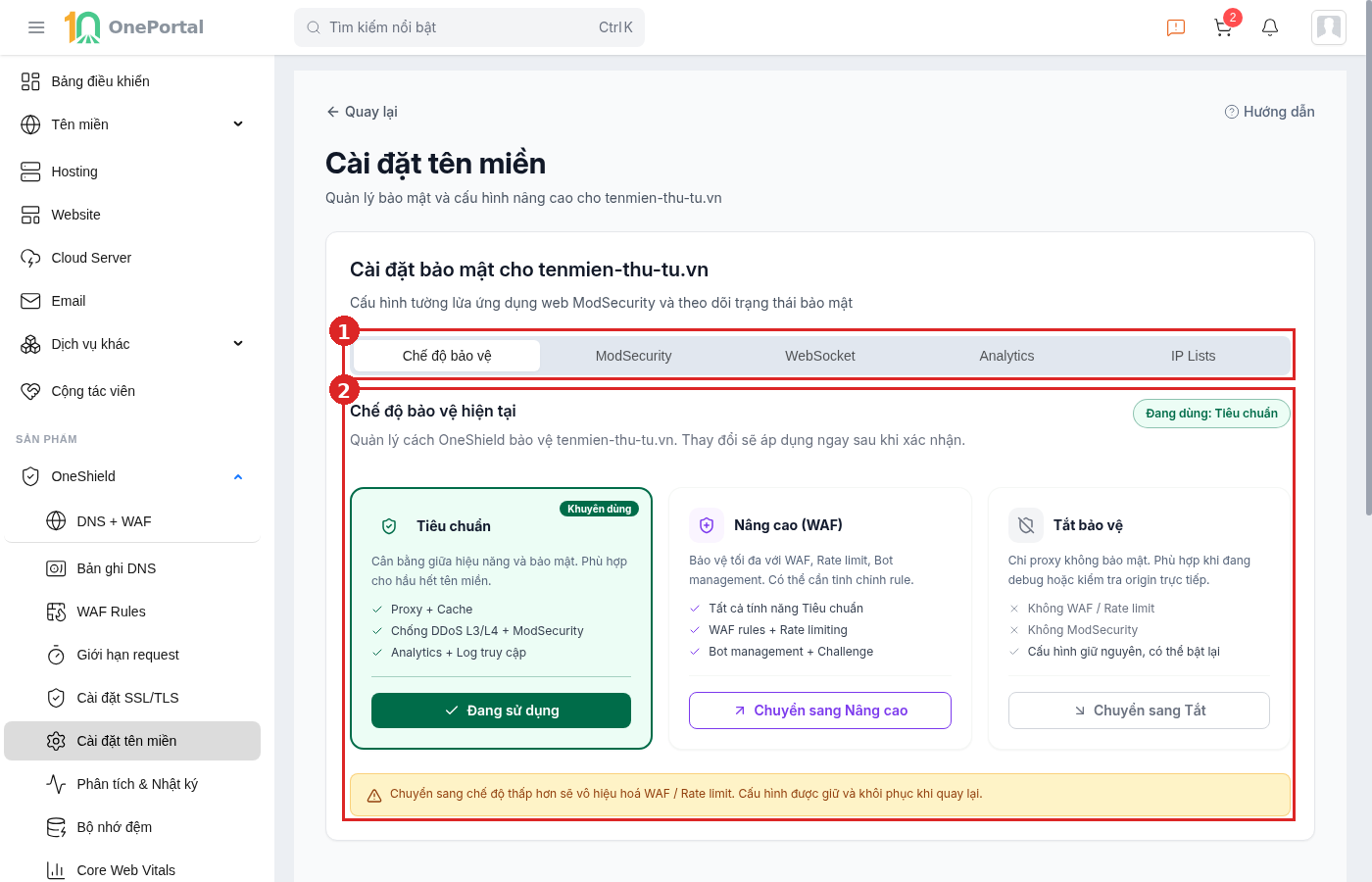Click the orange feedback message icon
Viewport: 1372px width, 882px height.
[1176, 27]
